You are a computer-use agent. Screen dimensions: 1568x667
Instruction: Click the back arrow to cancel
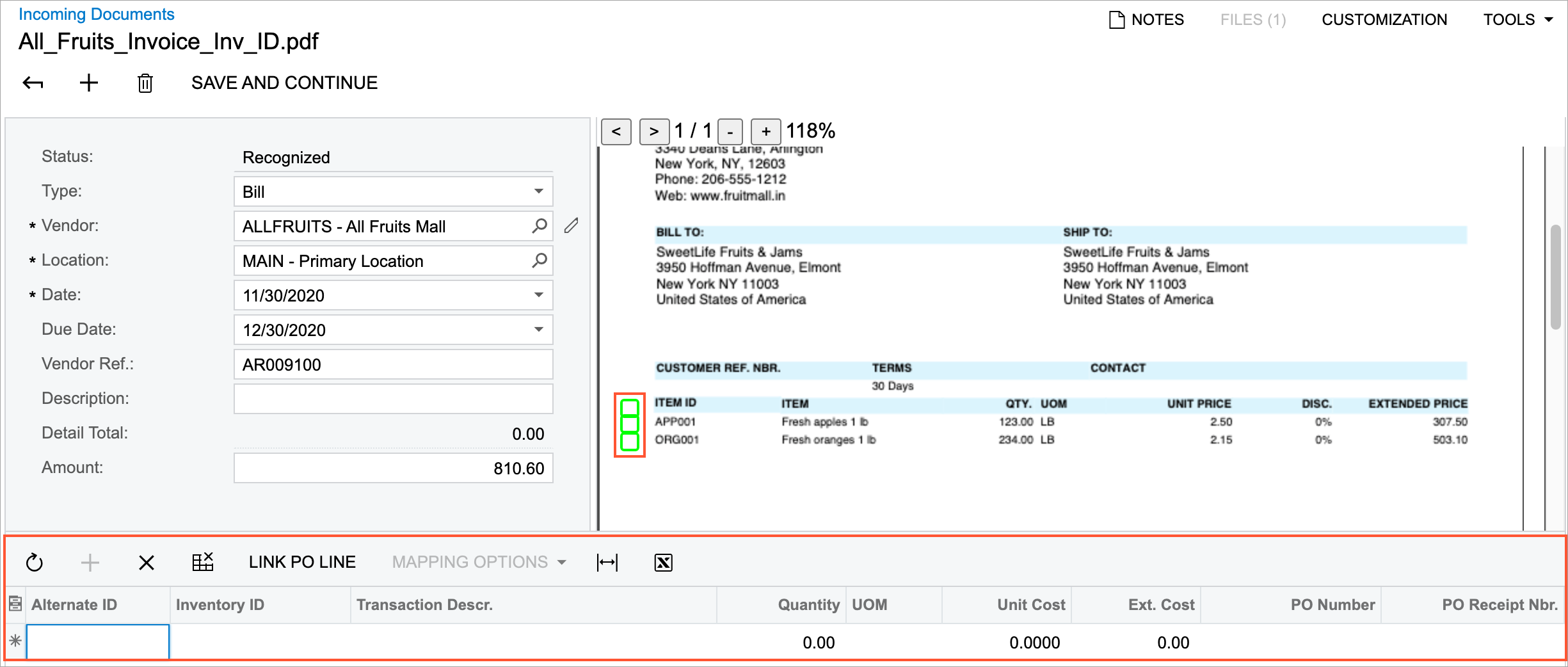click(x=32, y=83)
